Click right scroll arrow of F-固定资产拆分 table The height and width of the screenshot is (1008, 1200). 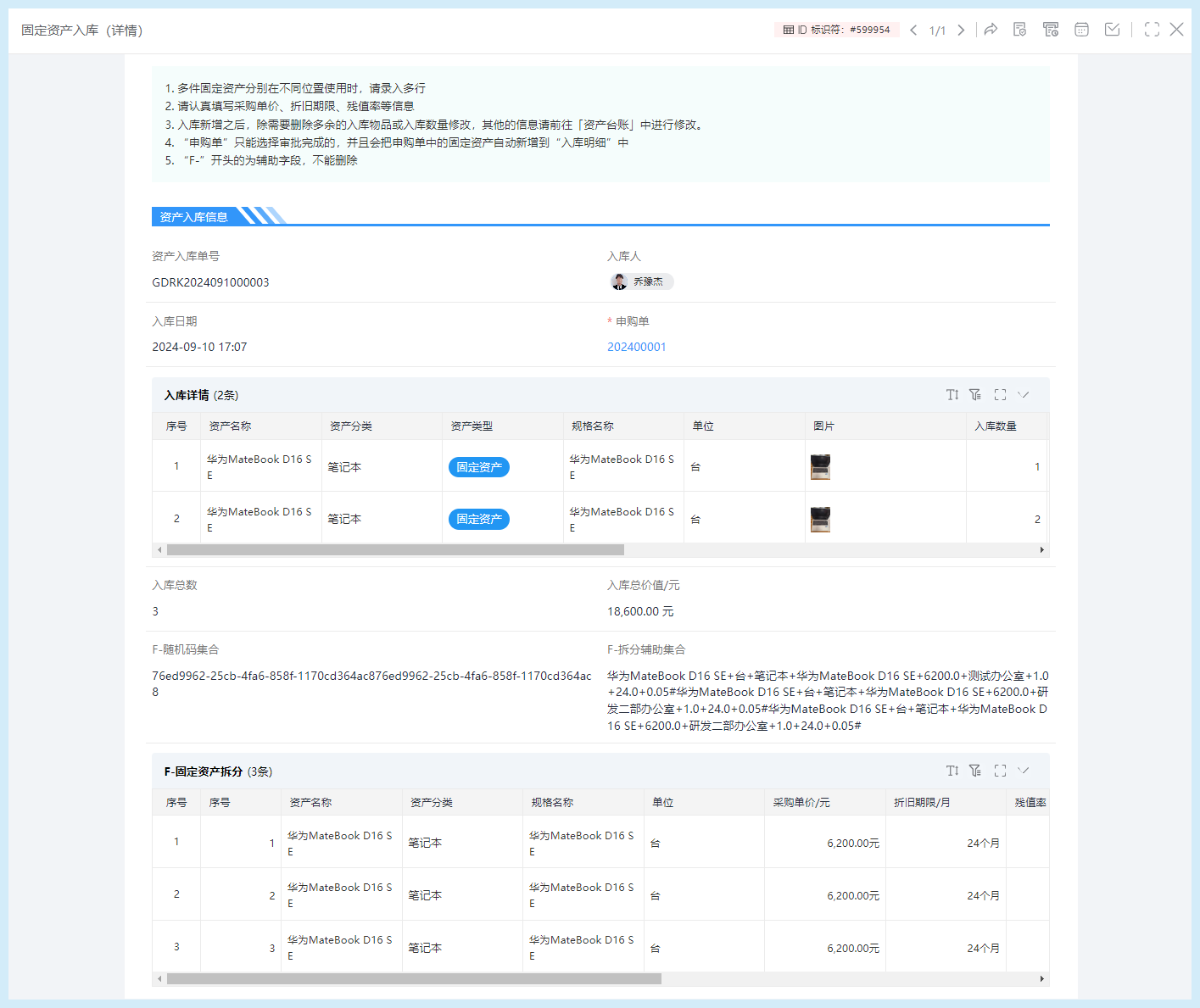[x=1041, y=979]
